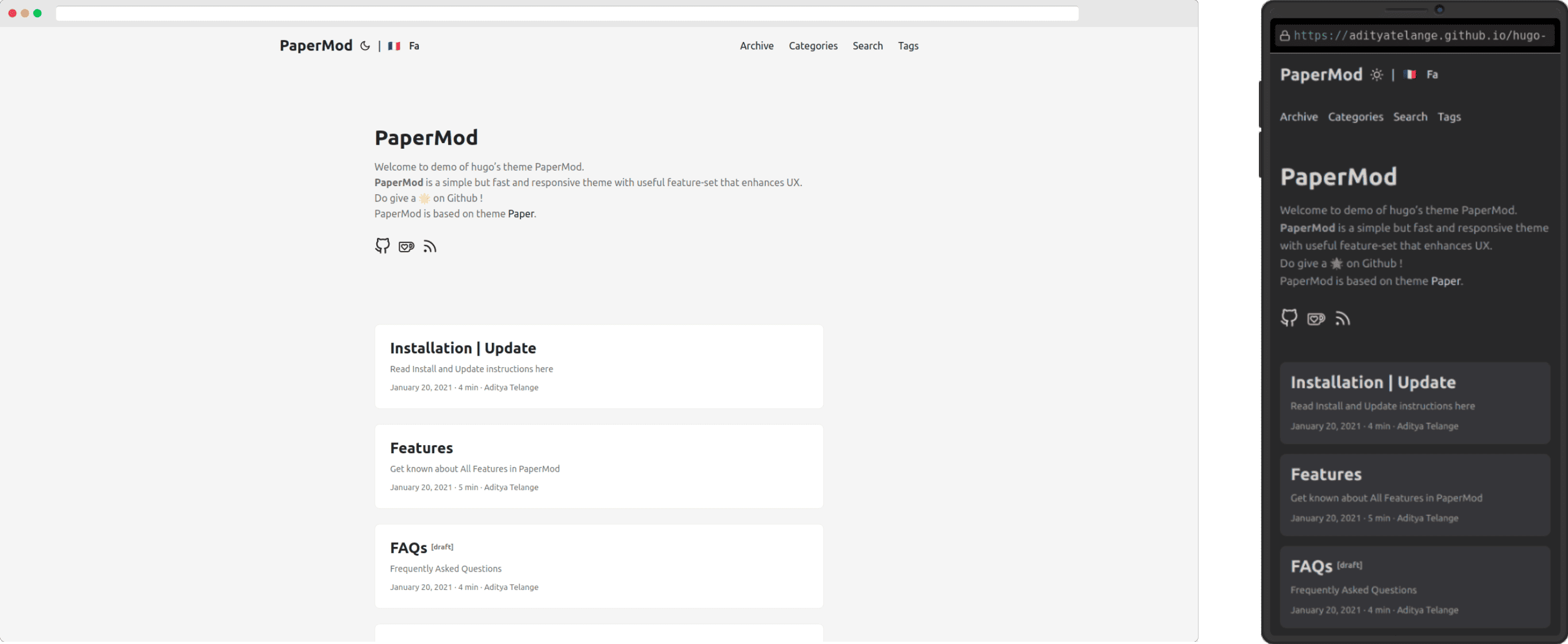This screenshot has width=1568, height=644.
Task: Open the Archive menu item
Action: (x=757, y=45)
